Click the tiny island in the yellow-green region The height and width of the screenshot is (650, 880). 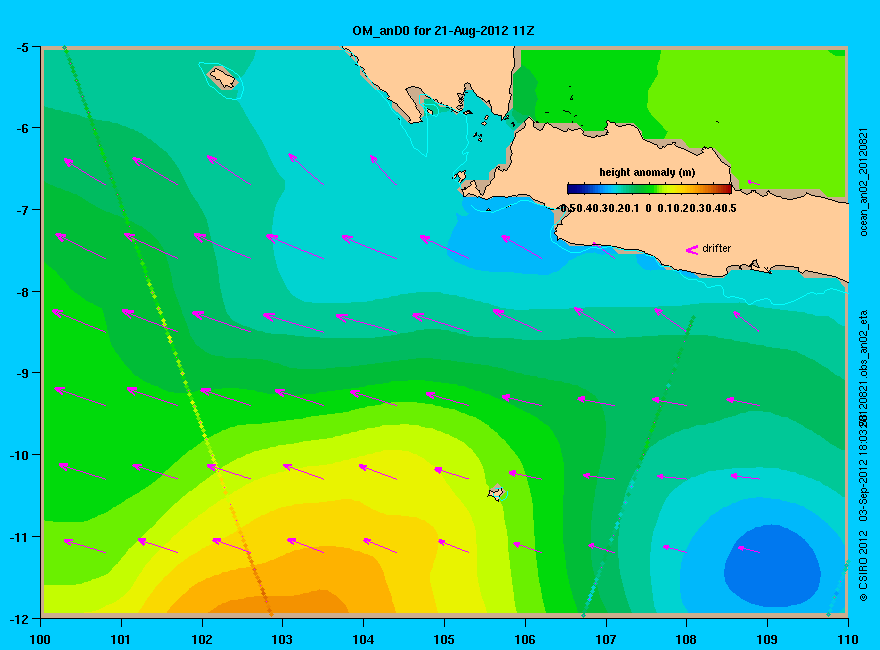pyautogui.click(x=496, y=492)
